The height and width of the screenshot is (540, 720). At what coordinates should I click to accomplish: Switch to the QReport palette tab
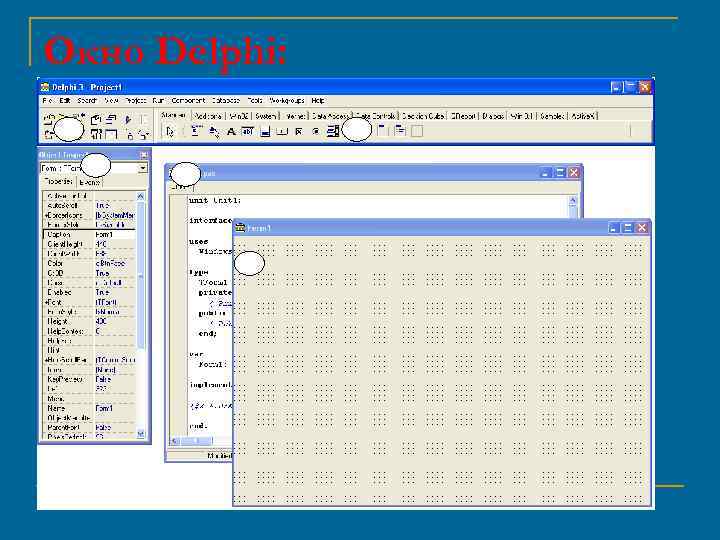coord(463,116)
